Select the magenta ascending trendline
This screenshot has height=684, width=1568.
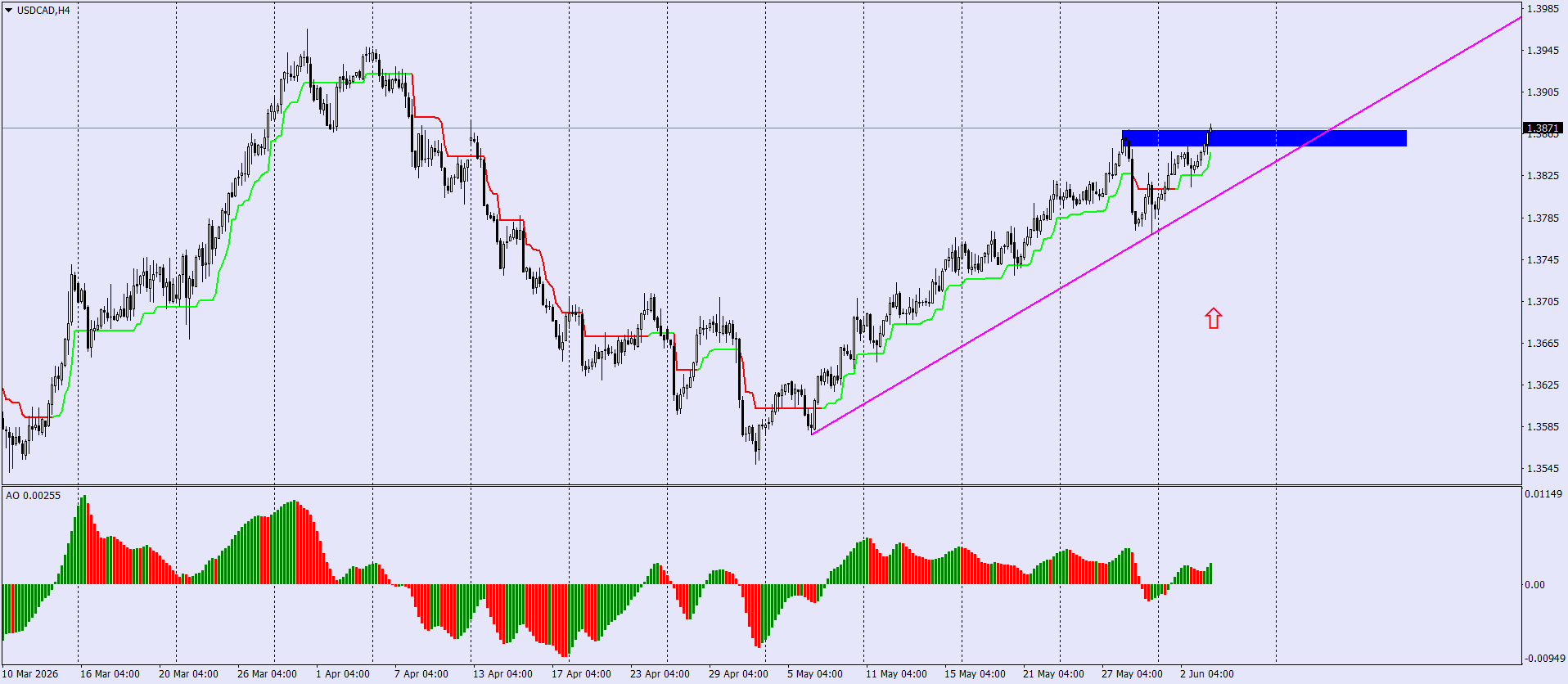1166,225
